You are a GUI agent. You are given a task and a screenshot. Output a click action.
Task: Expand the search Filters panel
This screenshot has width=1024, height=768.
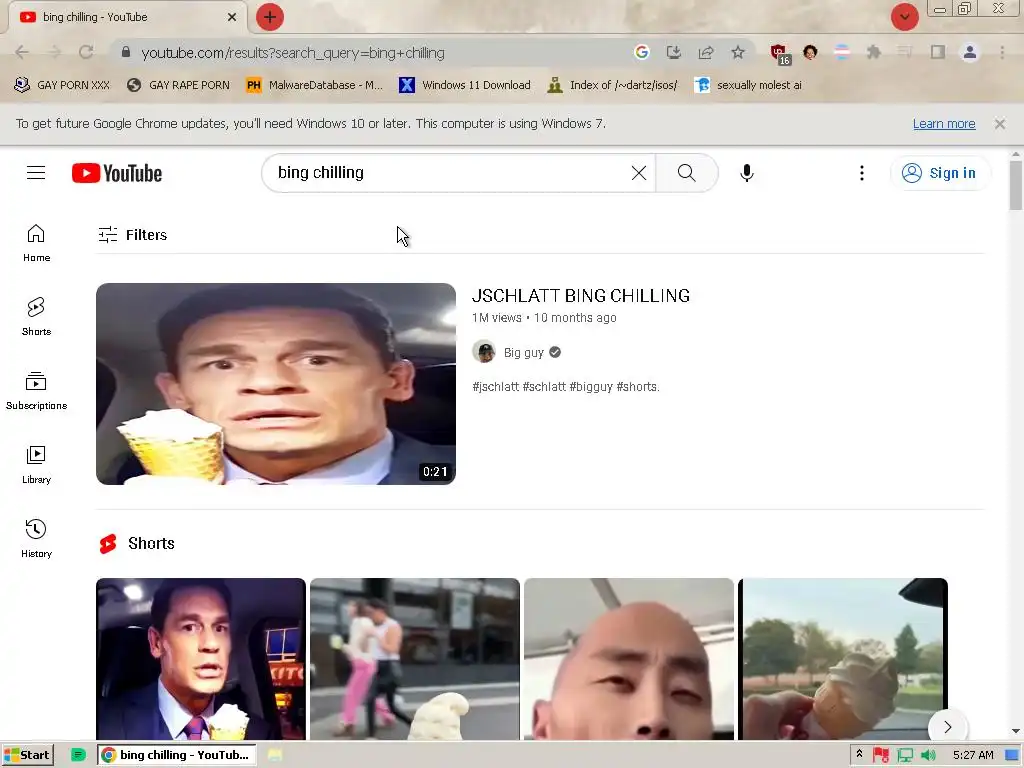pos(133,234)
